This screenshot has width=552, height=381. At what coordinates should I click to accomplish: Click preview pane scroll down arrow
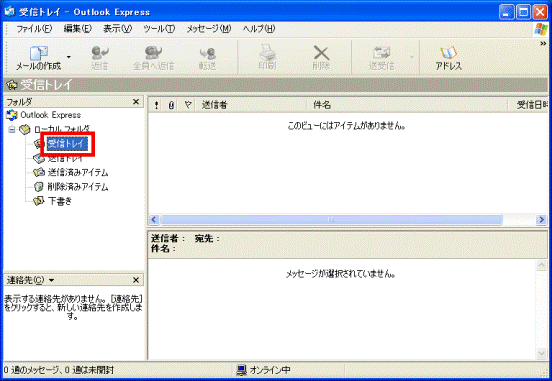point(541,354)
